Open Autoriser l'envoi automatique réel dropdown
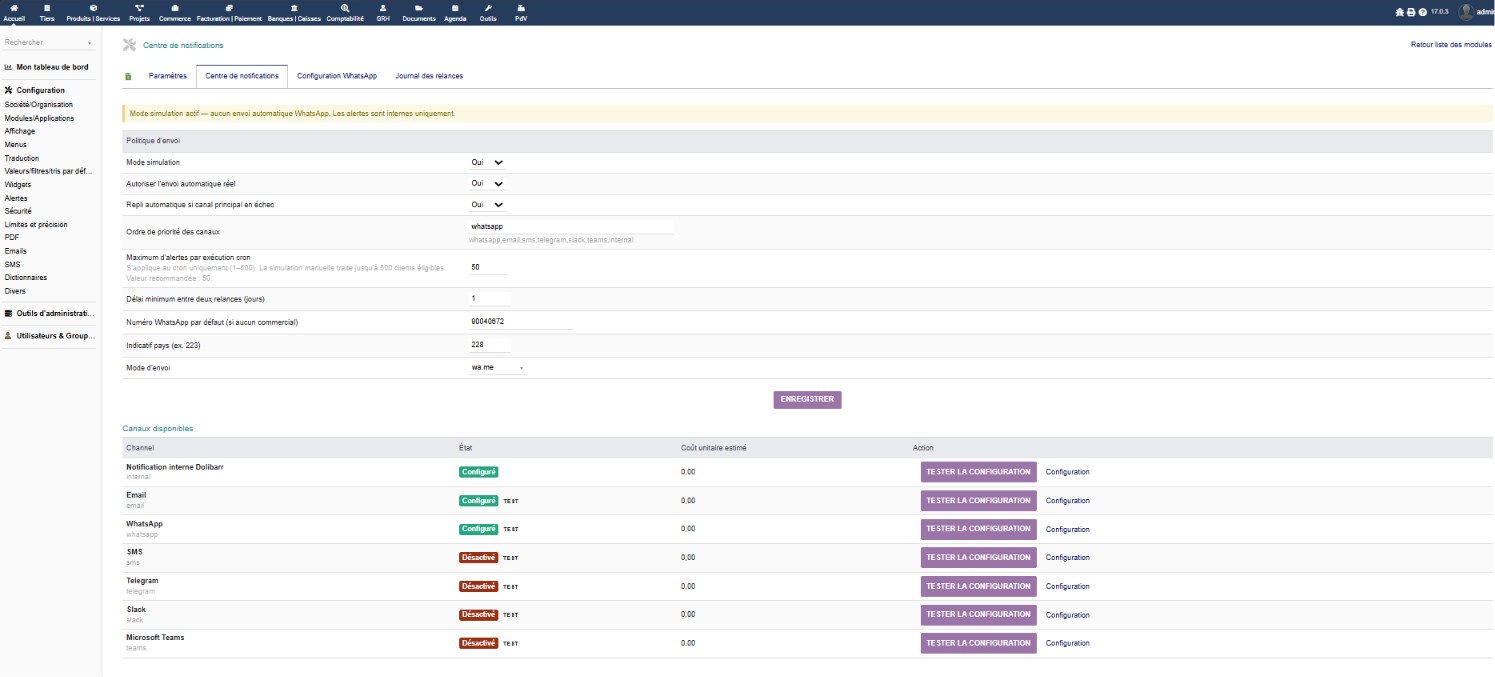Screen dimensions: 1495x677 (x=488, y=184)
